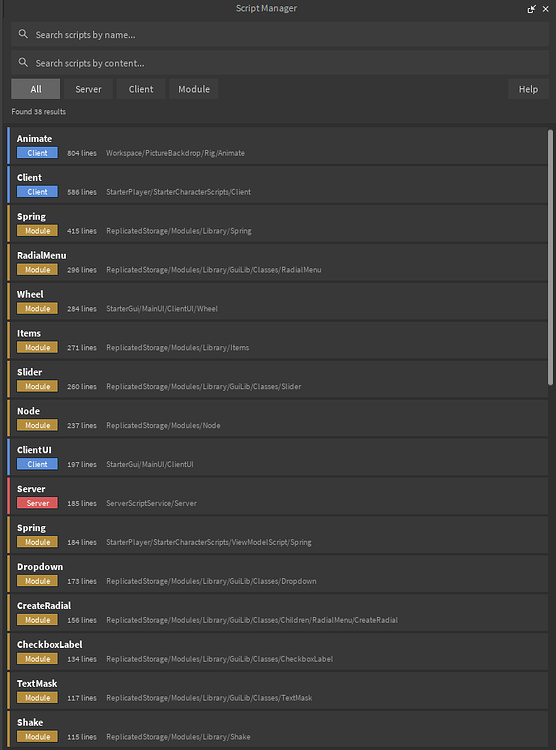Click the StarterCharacterScripts/Client path
This screenshot has height=750, width=556.
[178, 192]
